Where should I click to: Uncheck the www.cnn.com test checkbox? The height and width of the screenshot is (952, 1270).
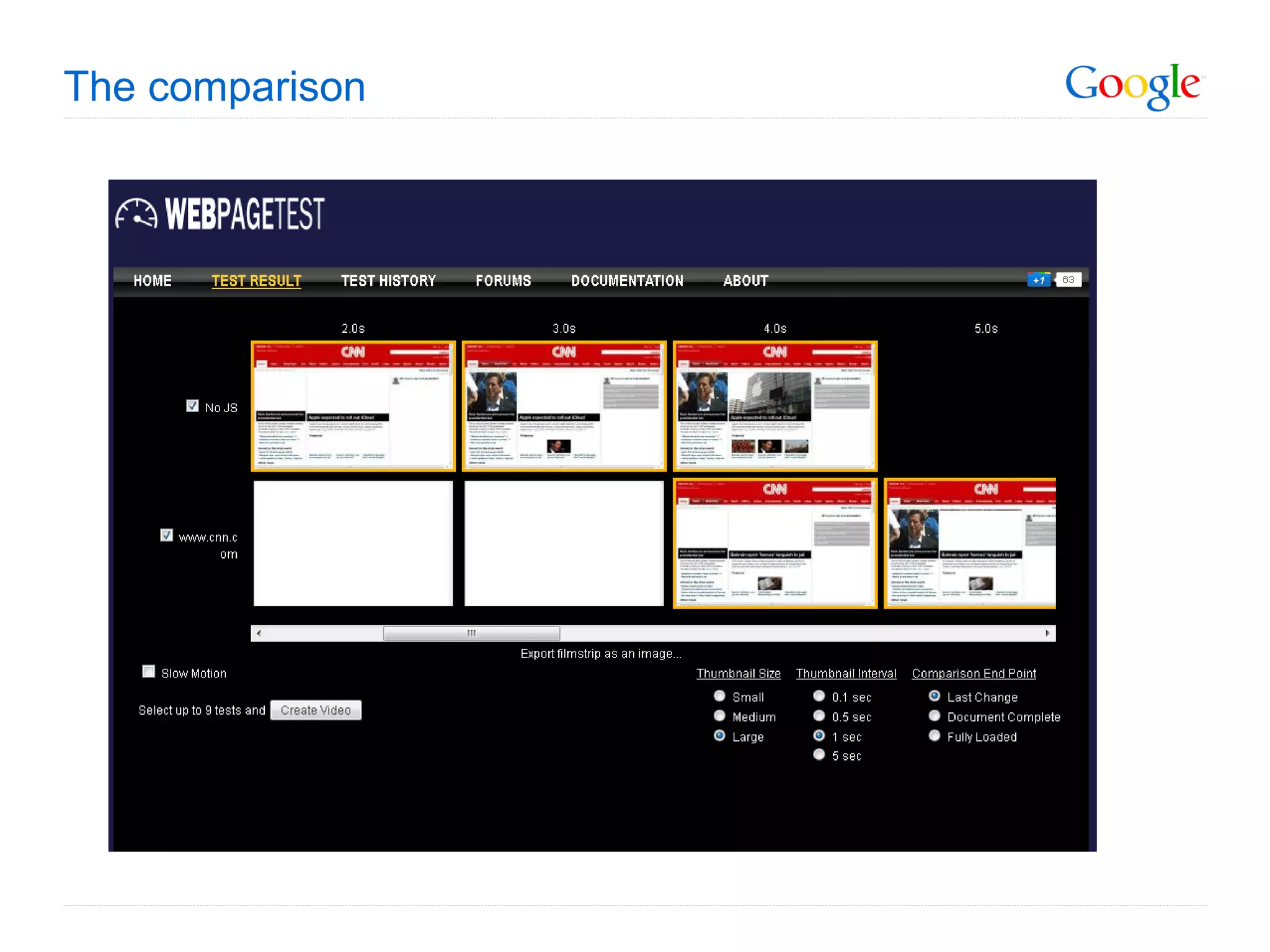click(166, 535)
